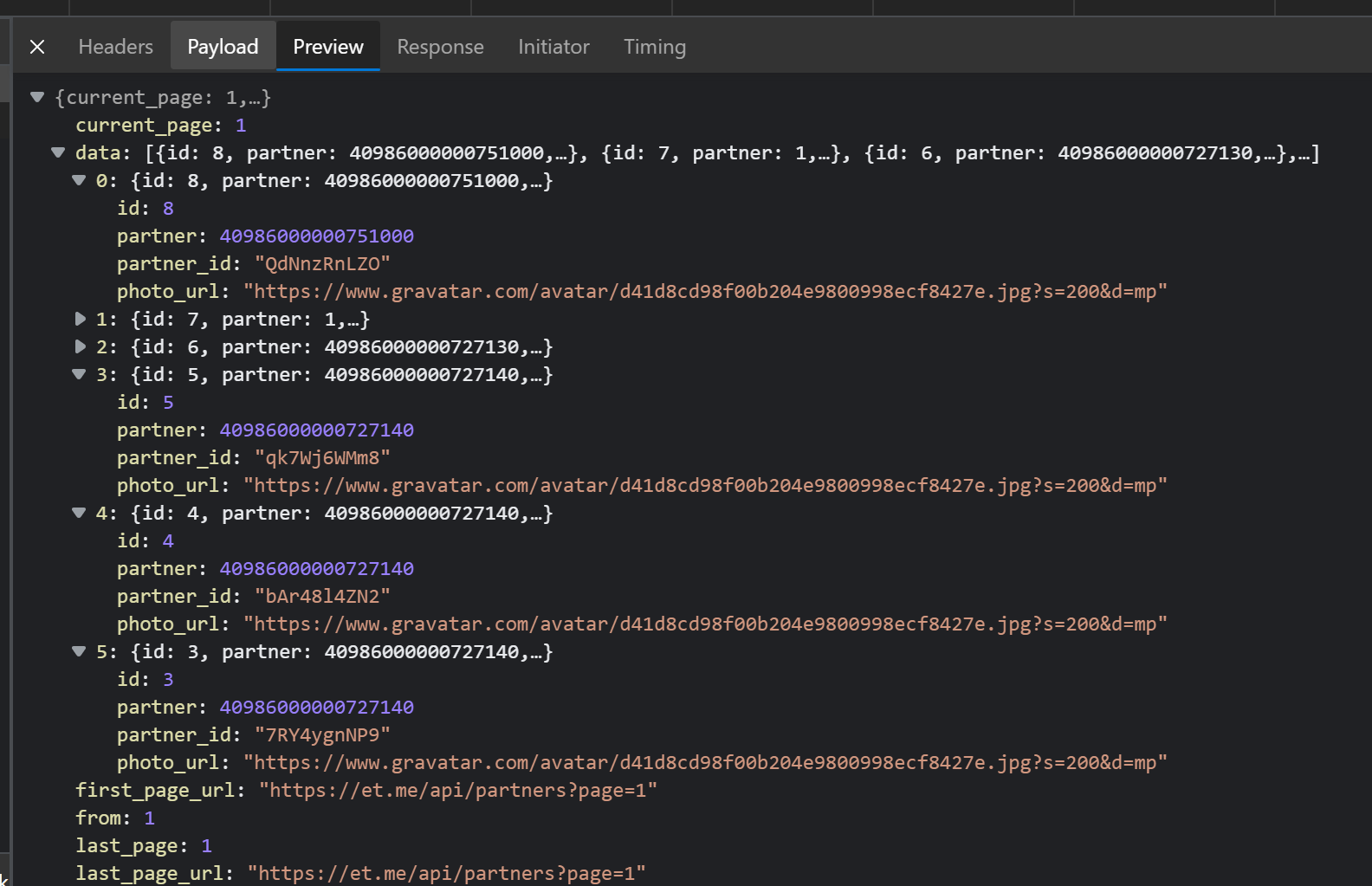Open the Timing tab

655,47
